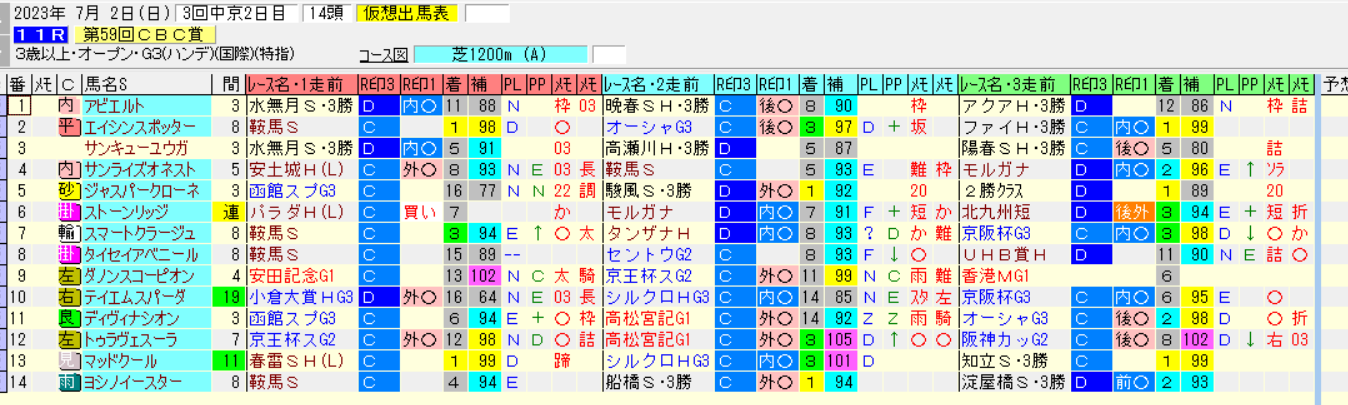Viewport: 1348px width, 405px height.
Task: Open 高瀬川H・3勝 race cell
Action: pyautogui.click(x=657, y=148)
